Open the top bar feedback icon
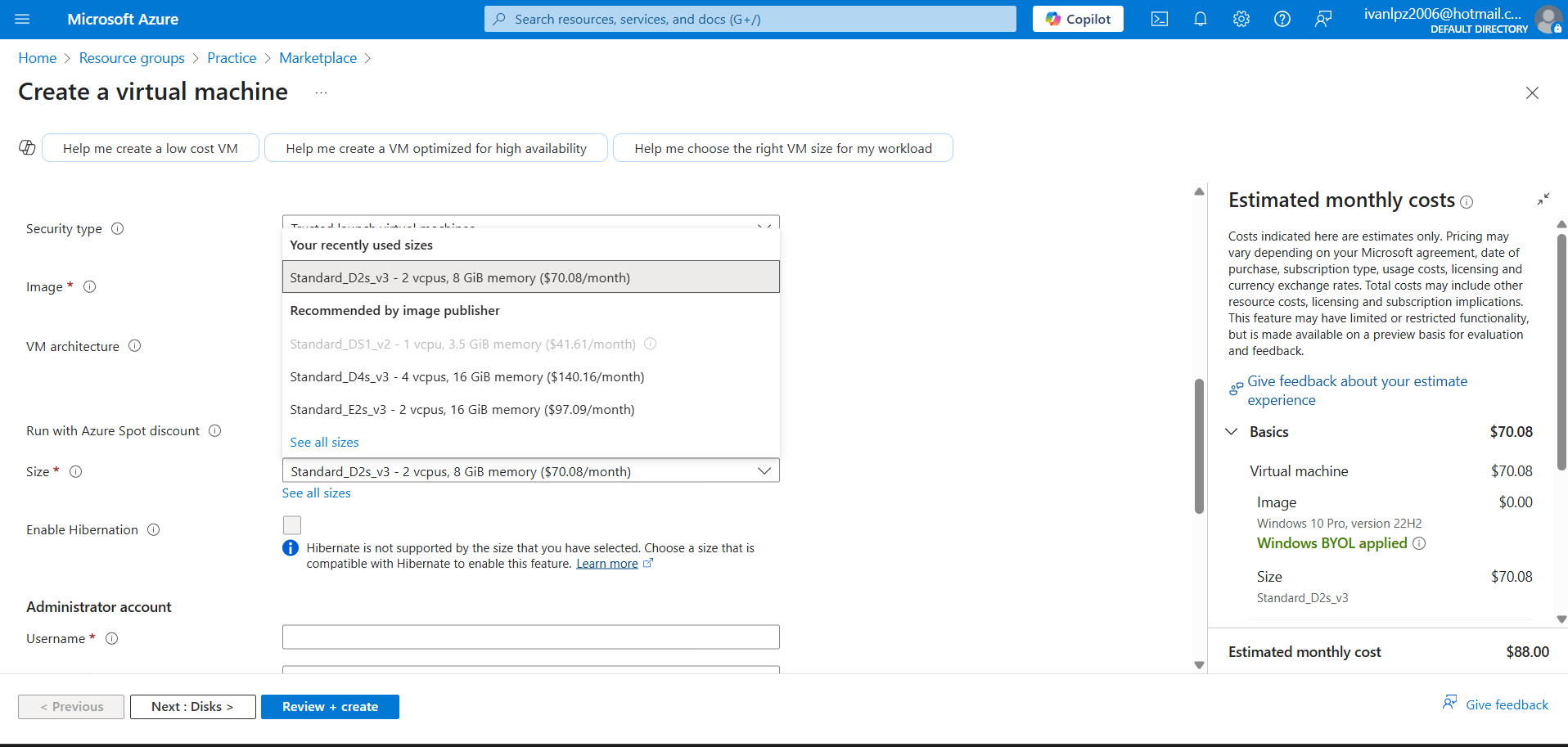This screenshot has height=747, width=1568. (x=1323, y=19)
